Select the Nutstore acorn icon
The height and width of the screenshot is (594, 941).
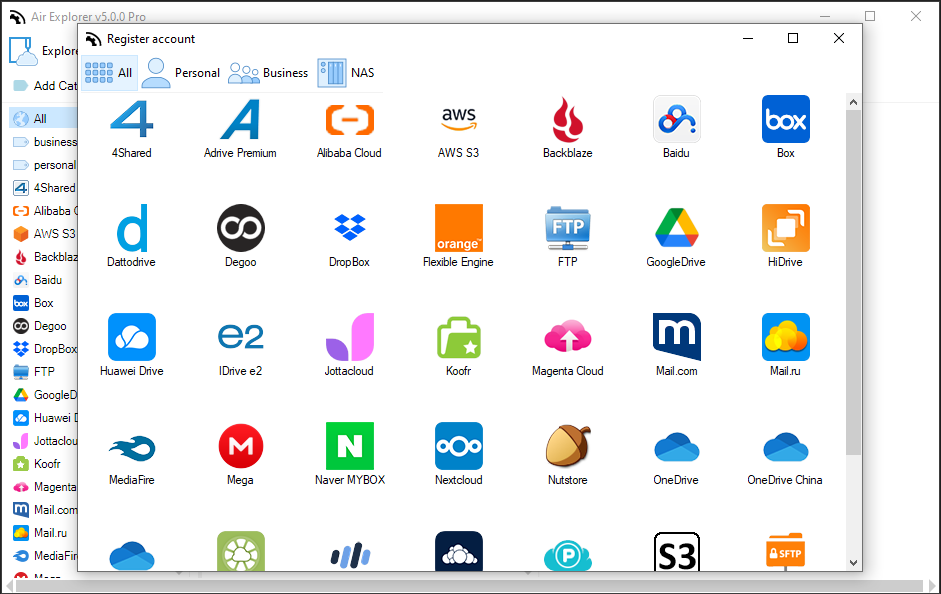tap(568, 446)
